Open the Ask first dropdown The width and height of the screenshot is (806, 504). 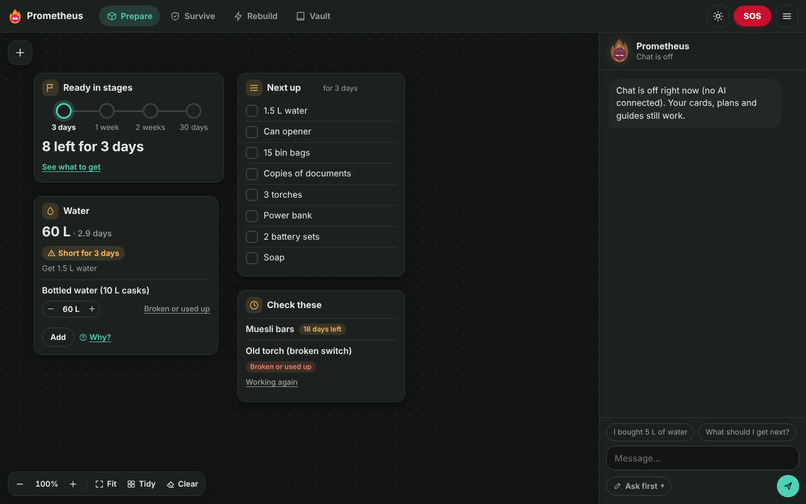(638, 486)
